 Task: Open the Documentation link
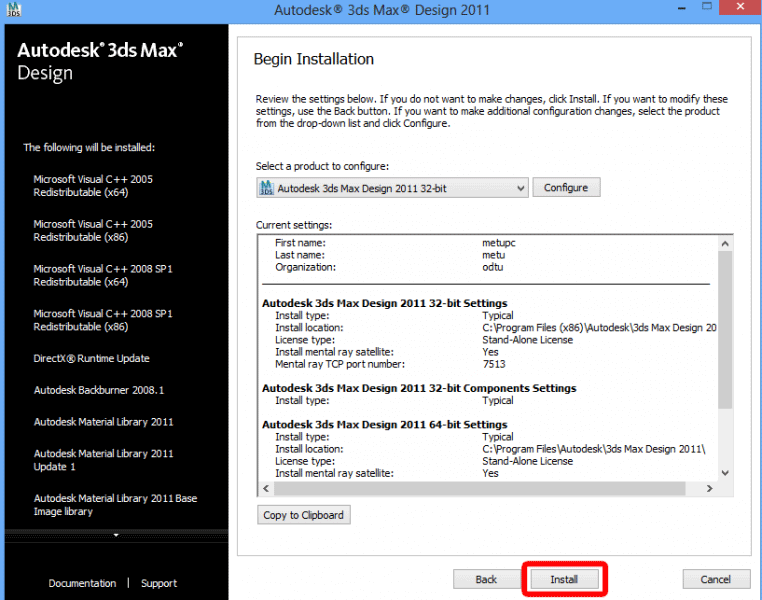(x=82, y=583)
